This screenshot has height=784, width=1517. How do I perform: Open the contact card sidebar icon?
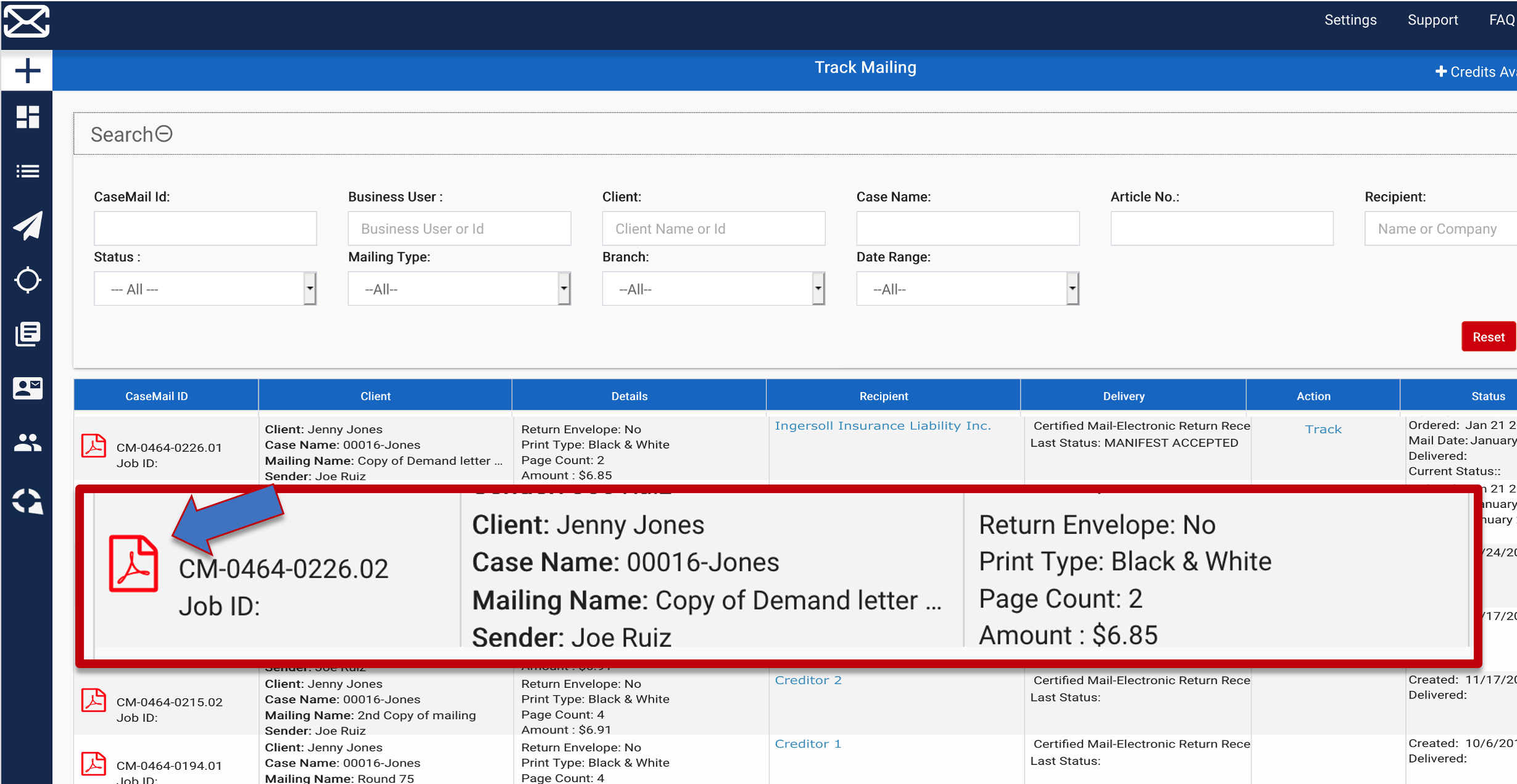[27, 388]
